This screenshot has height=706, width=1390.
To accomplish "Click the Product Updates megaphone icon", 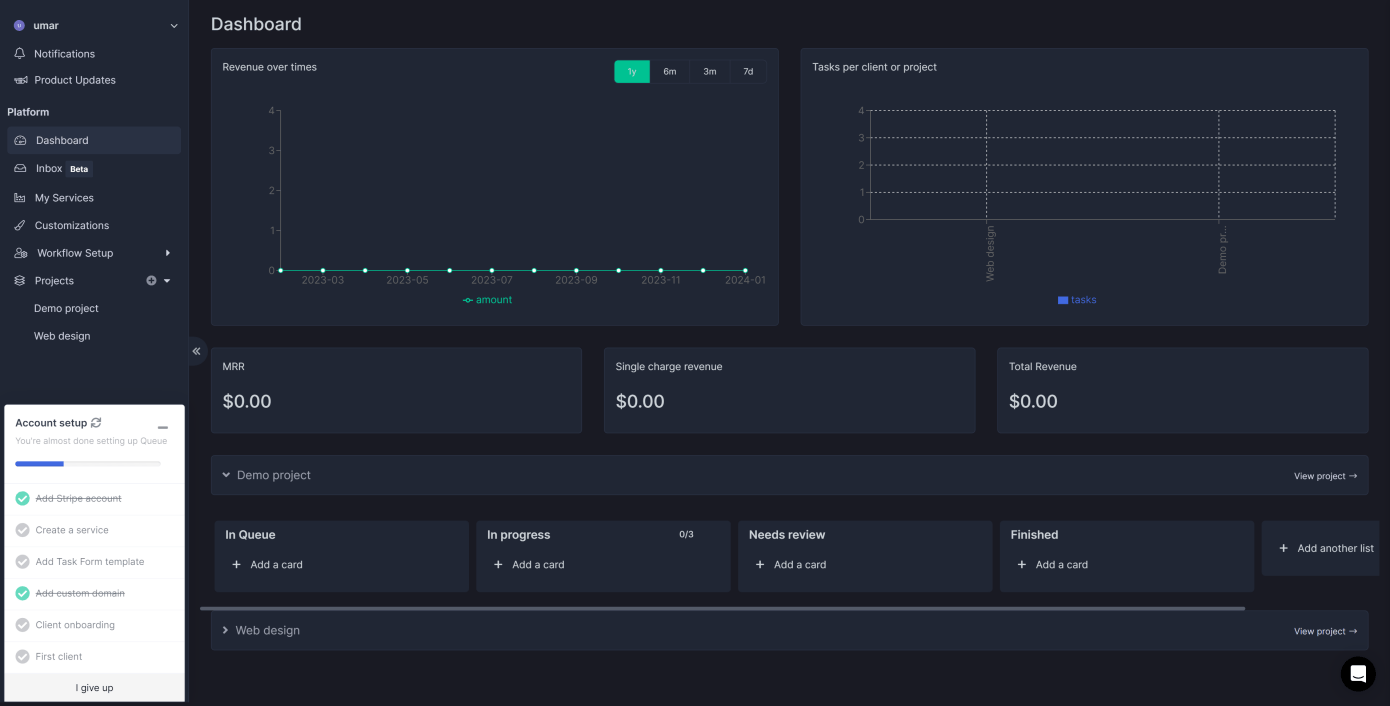I will 20,80.
